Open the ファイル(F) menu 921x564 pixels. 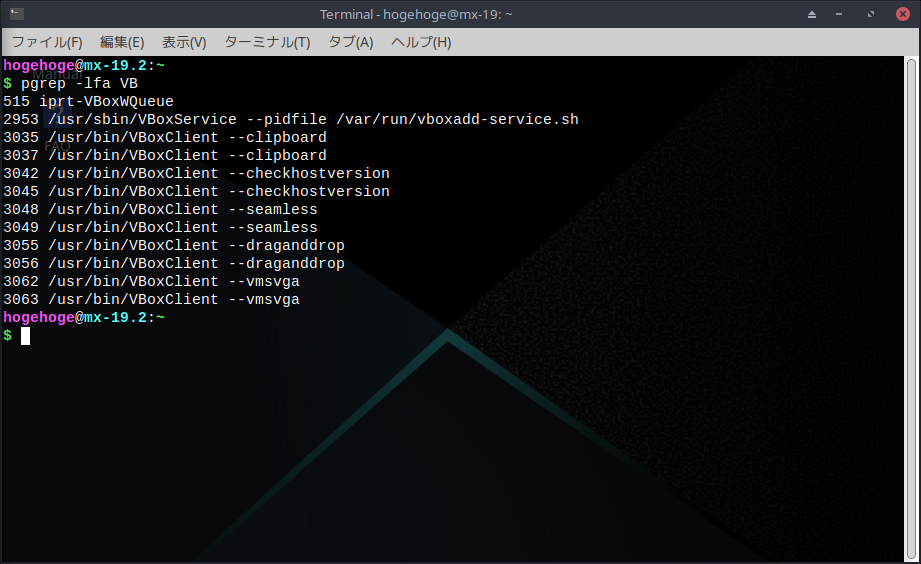tap(47, 42)
